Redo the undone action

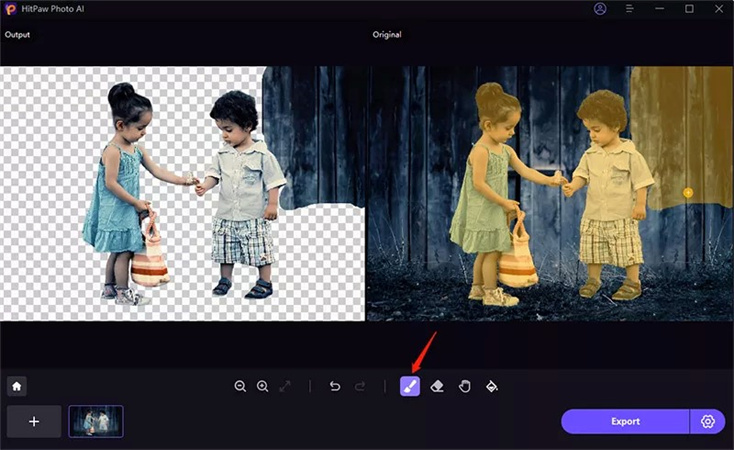[x=360, y=386]
